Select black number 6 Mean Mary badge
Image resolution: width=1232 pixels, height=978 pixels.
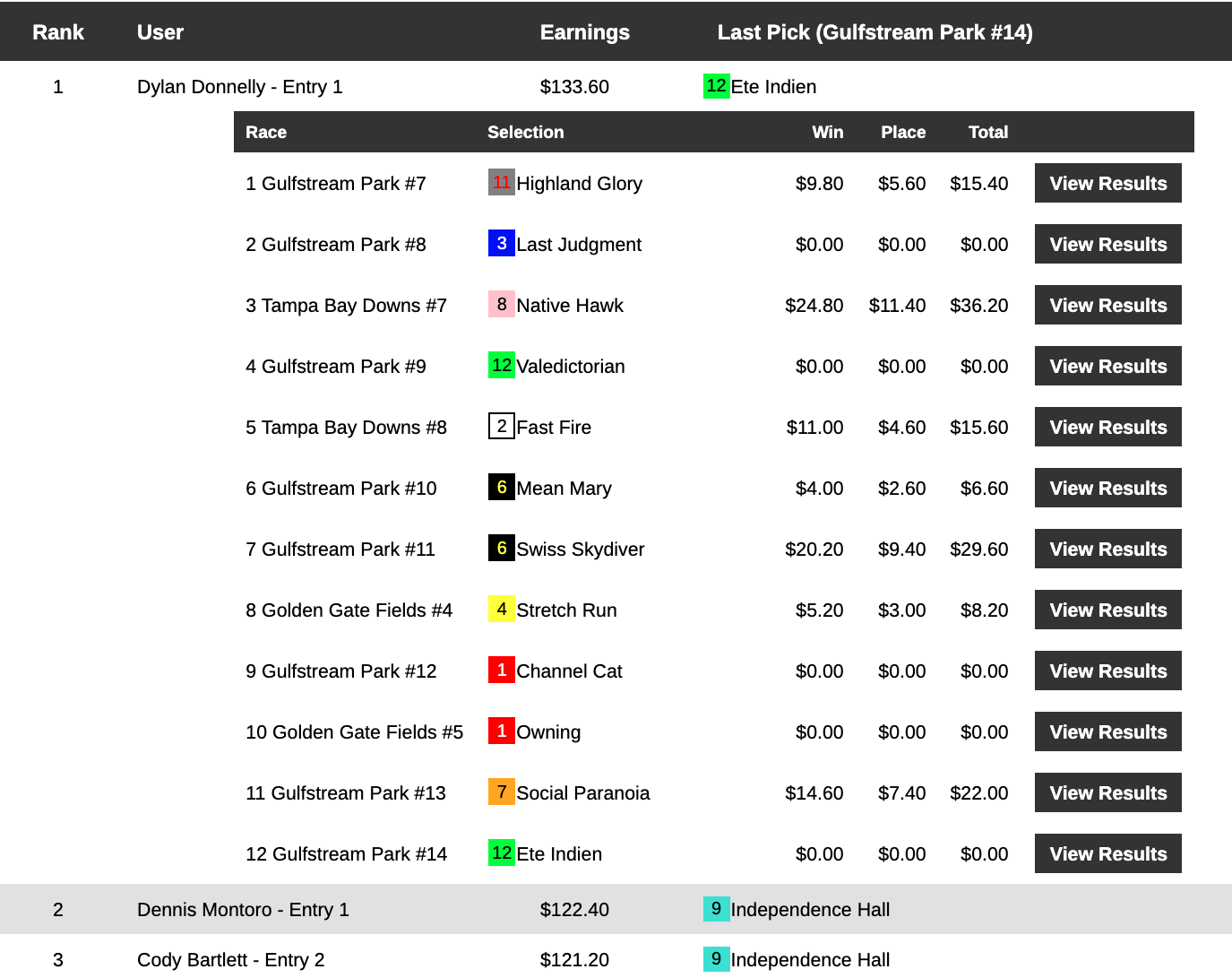click(501, 487)
